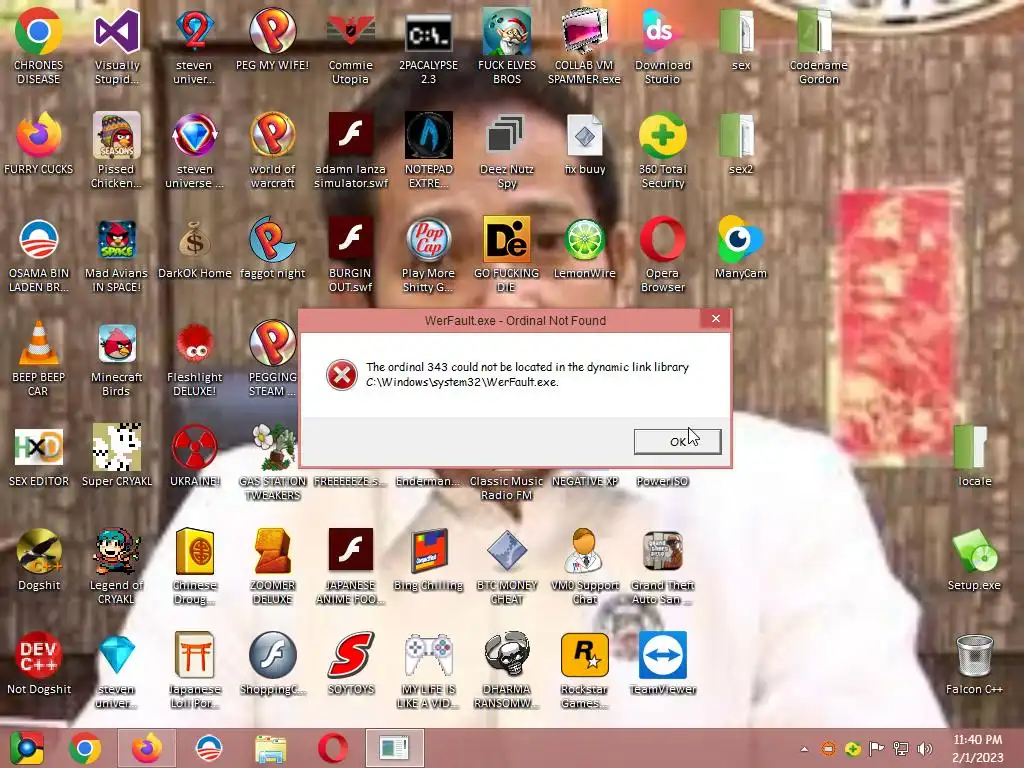Click the Dogshit desktop icon
This screenshot has width=1024, height=768.
coord(39,560)
